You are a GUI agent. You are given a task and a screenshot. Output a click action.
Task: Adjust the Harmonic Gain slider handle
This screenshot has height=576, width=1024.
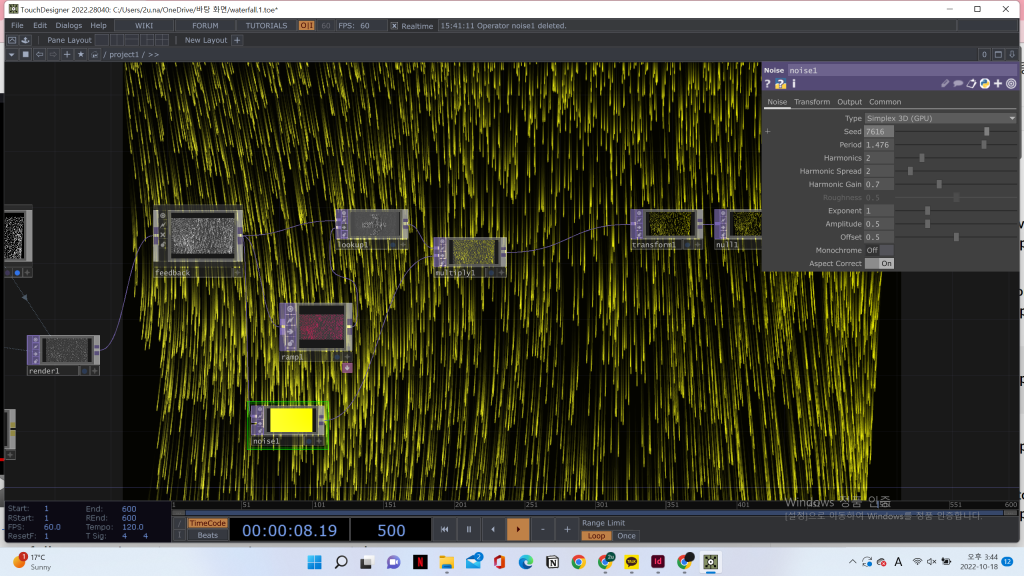pyautogui.click(x=939, y=184)
